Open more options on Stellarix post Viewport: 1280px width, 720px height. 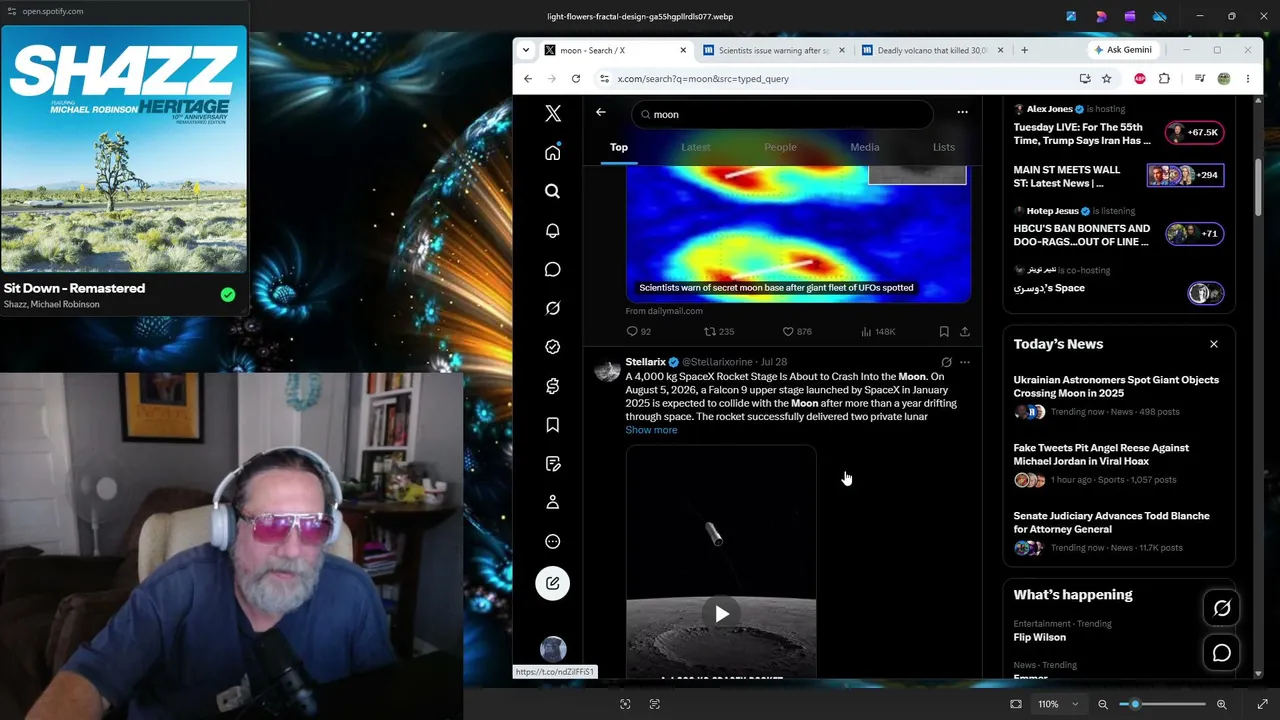click(x=965, y=362)
